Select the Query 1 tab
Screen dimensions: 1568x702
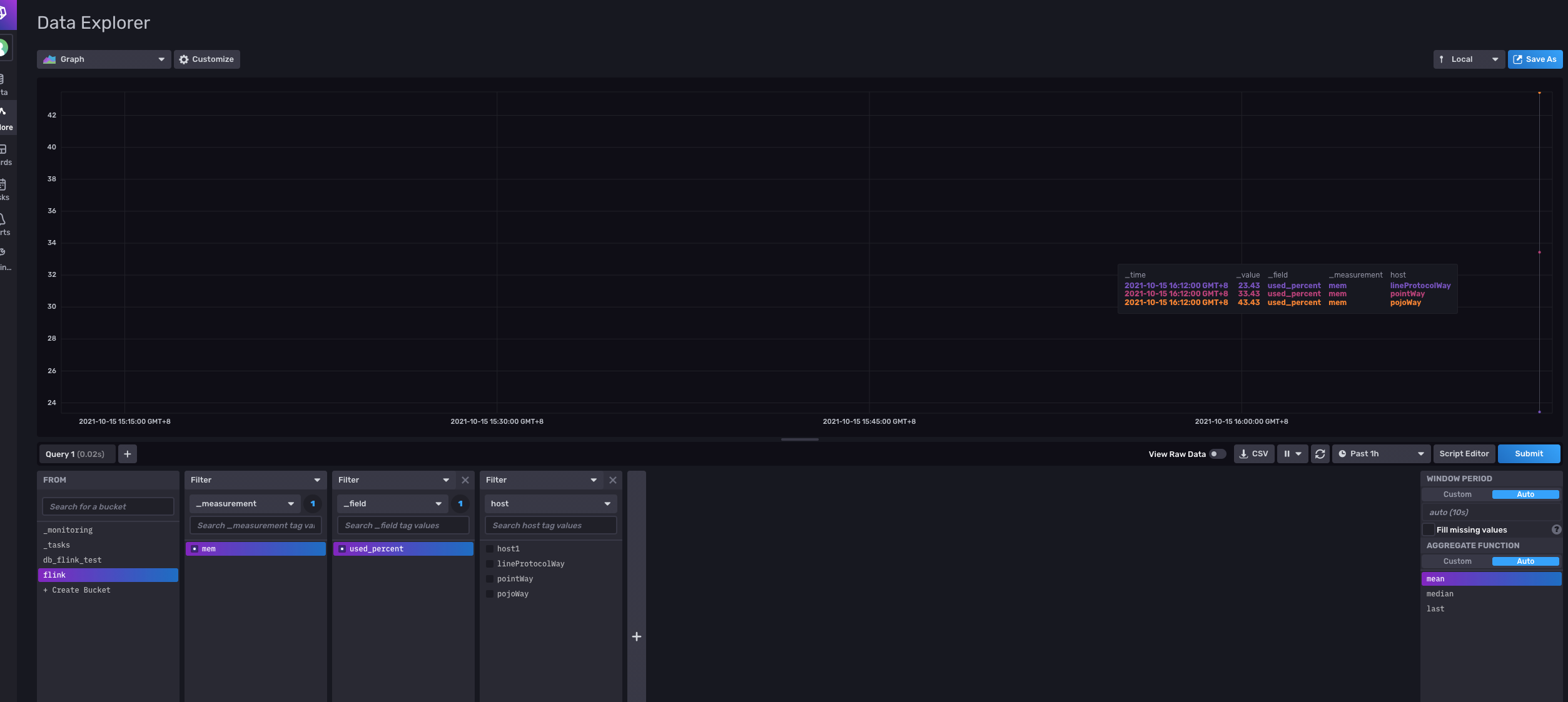coord(75,454)
